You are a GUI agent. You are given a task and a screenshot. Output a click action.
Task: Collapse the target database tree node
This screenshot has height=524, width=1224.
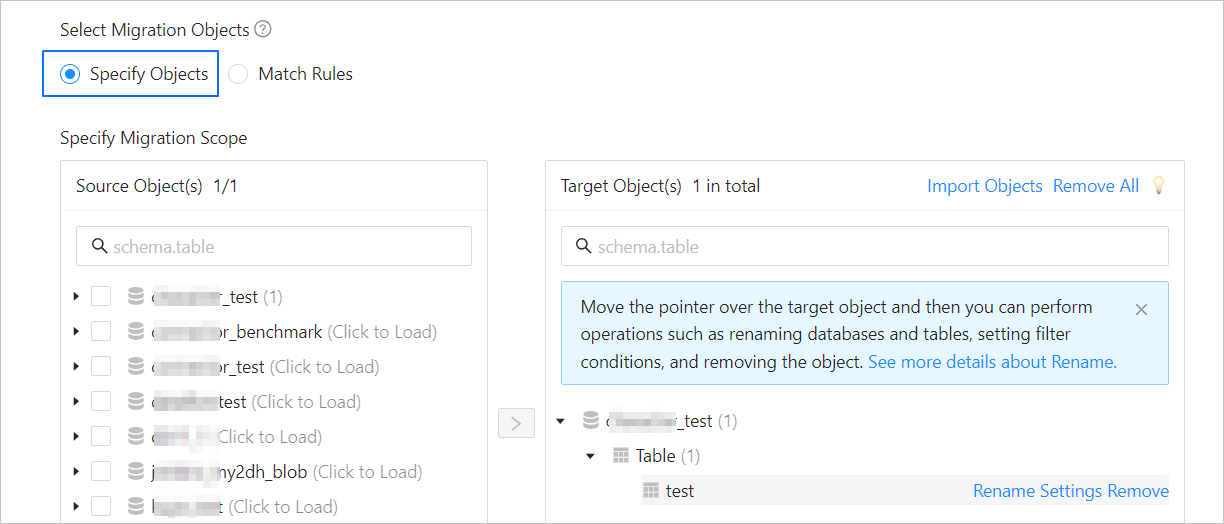561,421
